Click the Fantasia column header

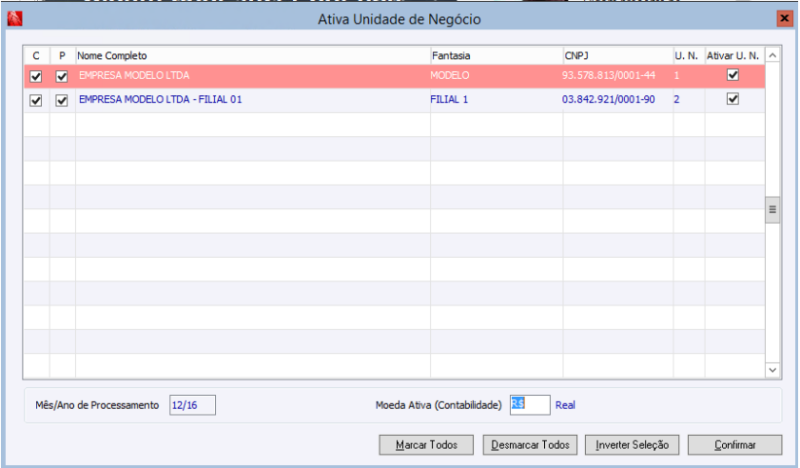(496, 56)
